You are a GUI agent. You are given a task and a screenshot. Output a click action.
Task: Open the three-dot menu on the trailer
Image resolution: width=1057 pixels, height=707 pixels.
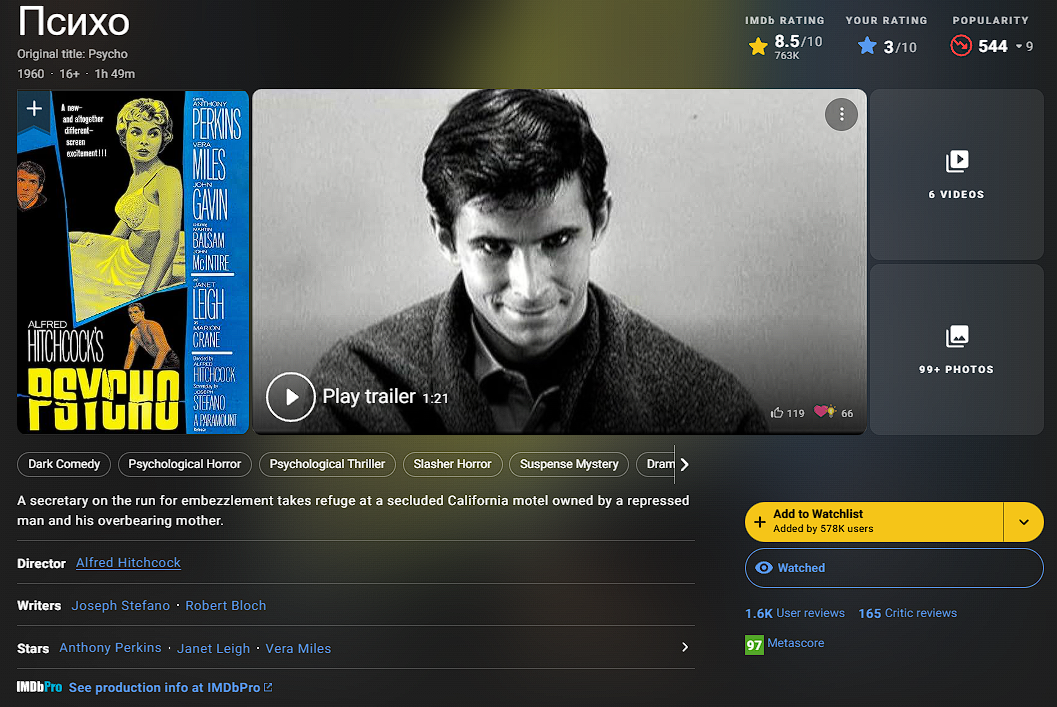[x=841, y=115]
